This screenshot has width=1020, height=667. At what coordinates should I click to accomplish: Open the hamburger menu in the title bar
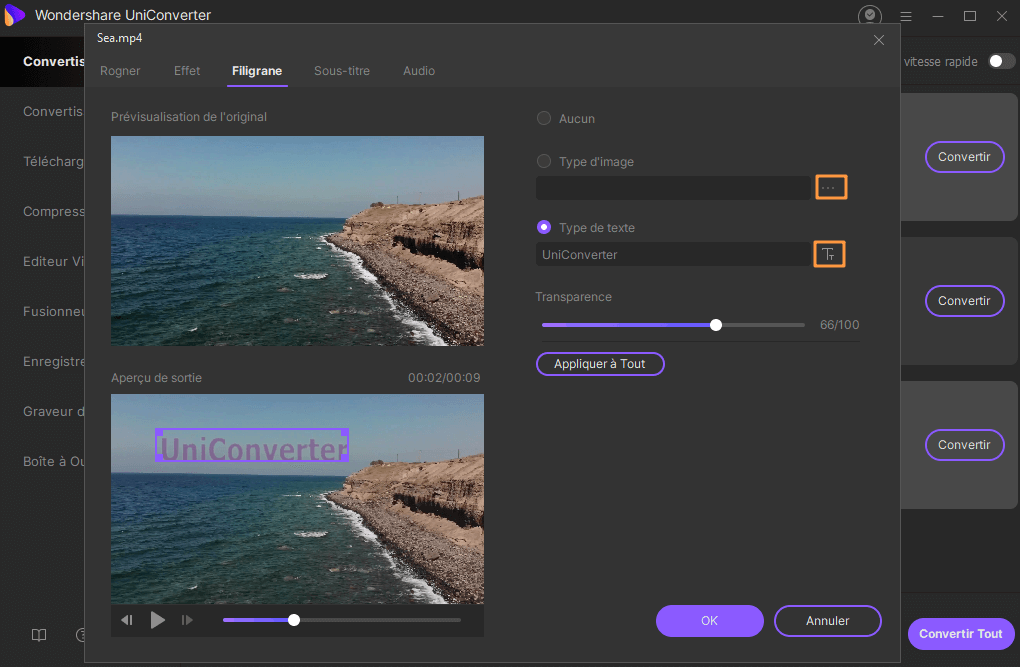(906, 16)
